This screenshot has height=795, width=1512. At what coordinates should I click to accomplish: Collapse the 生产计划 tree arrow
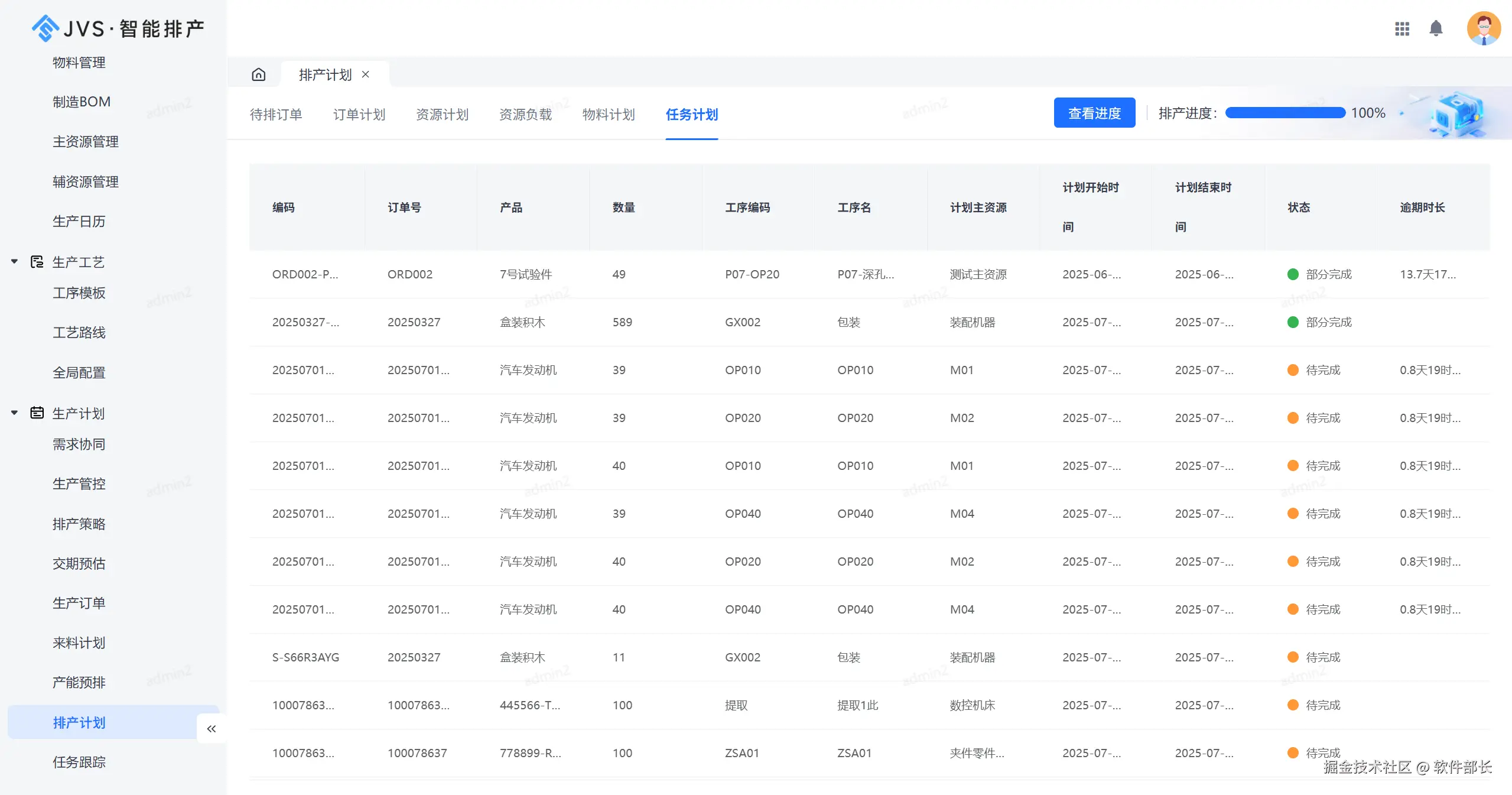coord(14,413)
